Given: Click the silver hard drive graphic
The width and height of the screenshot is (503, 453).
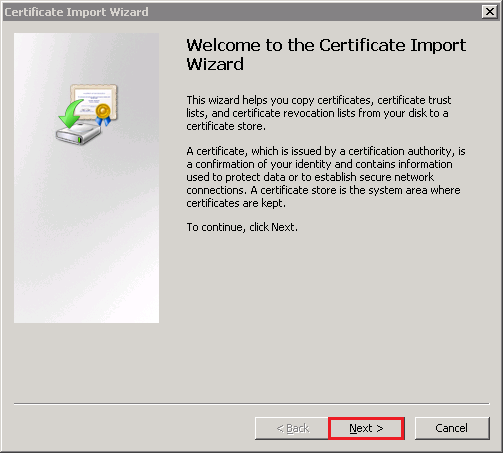Looking at the screenshot, I should coord(78,134).
